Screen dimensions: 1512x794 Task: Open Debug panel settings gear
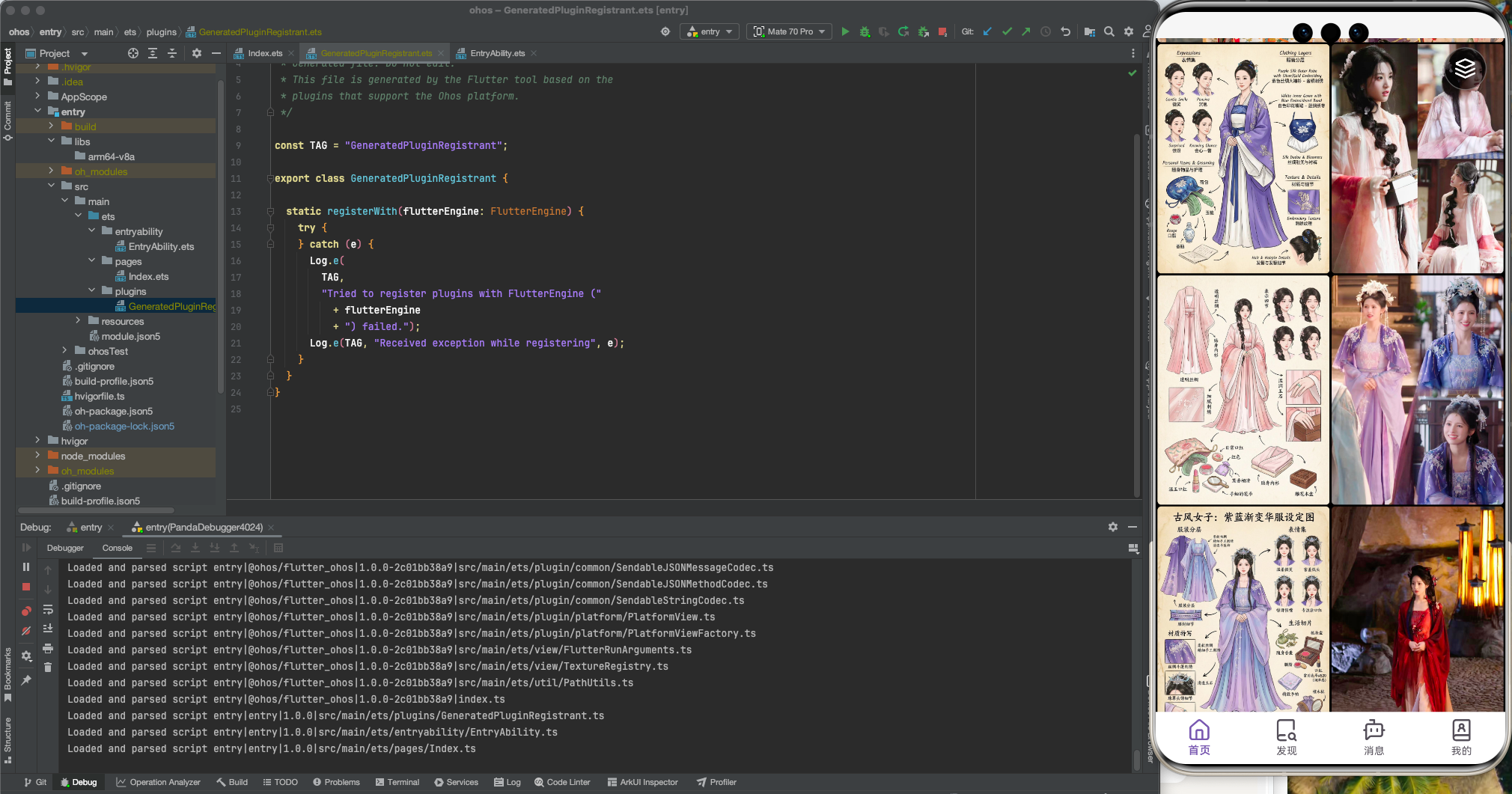1113,527
